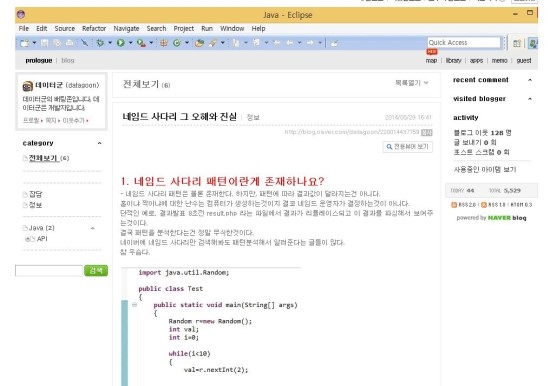Screen dimensions: 550x386
Task: Click the Open Perspective icon
Action: point(517,43)
